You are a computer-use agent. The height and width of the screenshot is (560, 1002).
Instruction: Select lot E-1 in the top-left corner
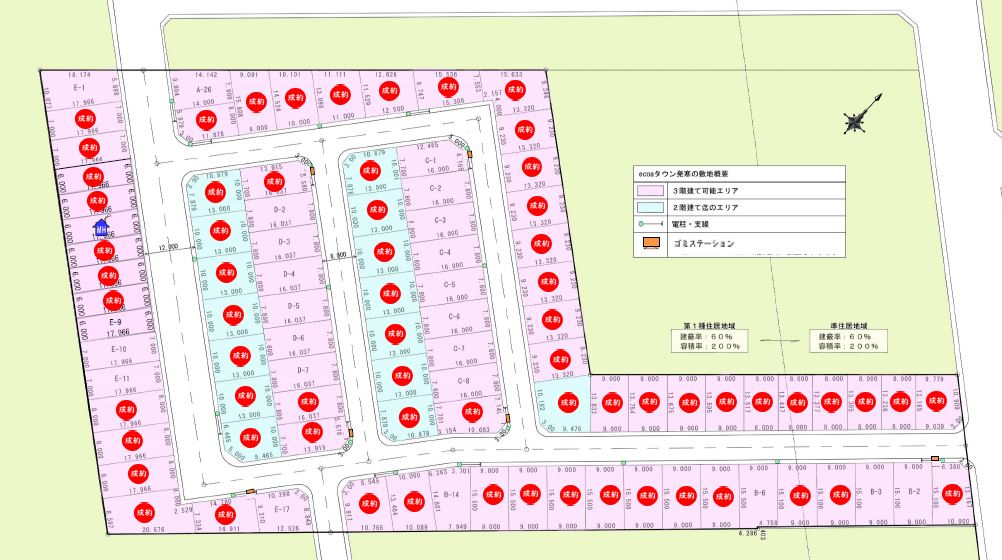(x=78, y=88)
